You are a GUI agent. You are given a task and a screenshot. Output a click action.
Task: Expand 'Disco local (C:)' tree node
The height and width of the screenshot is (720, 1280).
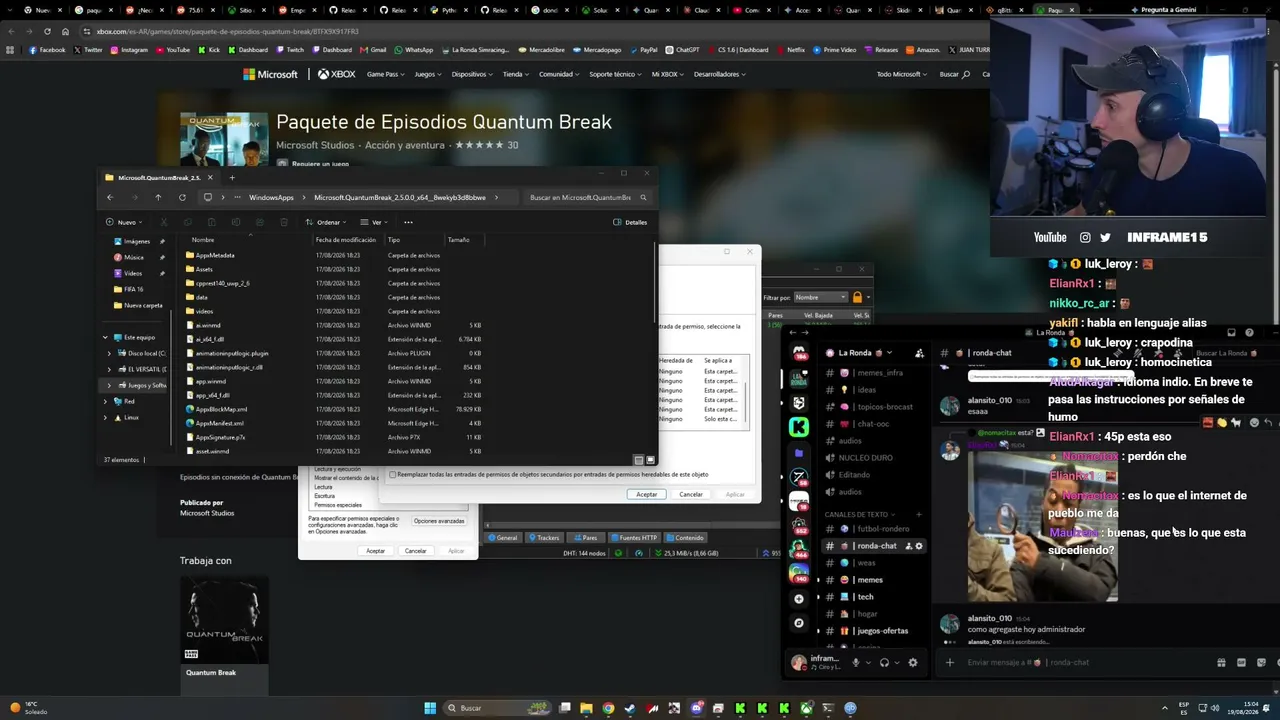110,353
